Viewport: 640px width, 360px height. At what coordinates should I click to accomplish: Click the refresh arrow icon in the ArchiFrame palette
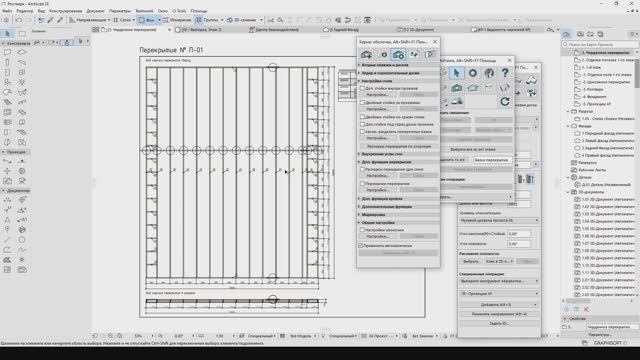[x=505, y=101]
